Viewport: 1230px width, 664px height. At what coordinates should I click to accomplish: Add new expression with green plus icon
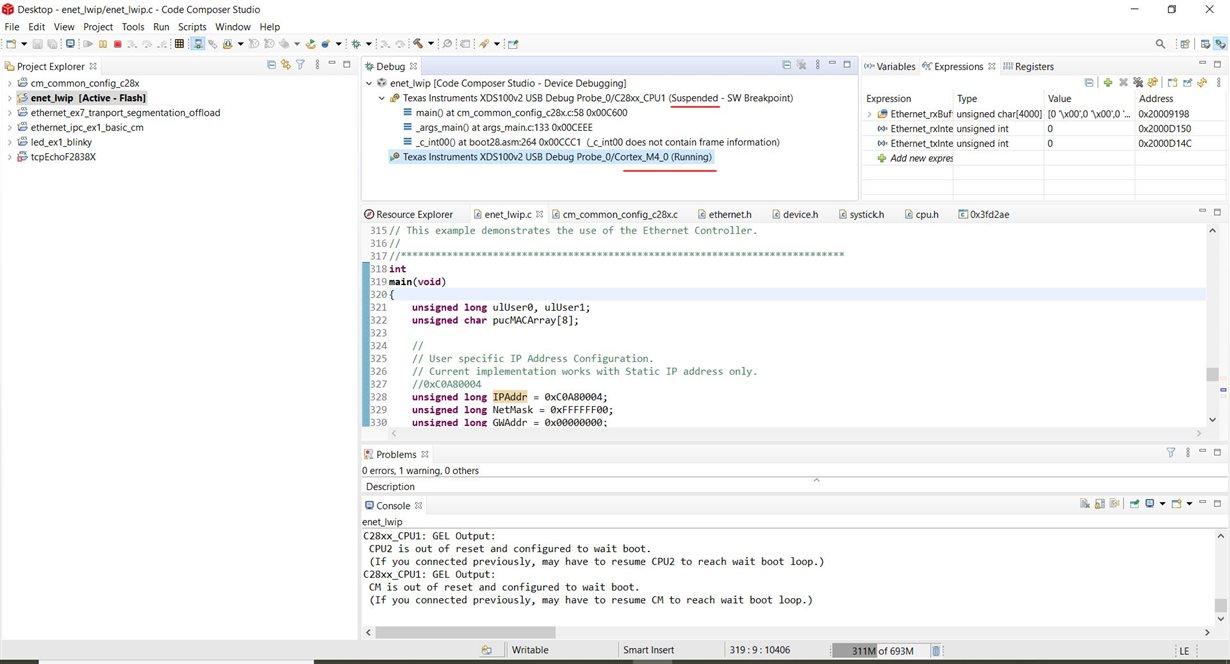1107,82
